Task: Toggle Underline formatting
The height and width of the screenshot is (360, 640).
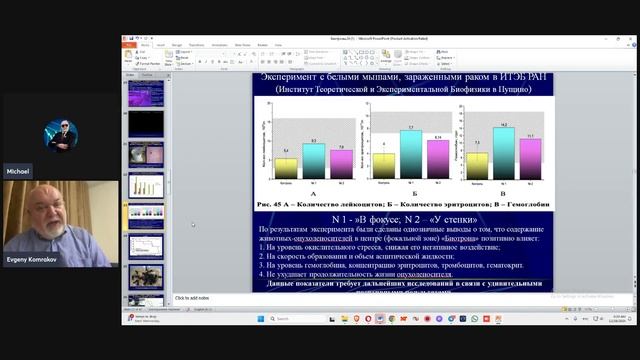Action: point(212,62)
